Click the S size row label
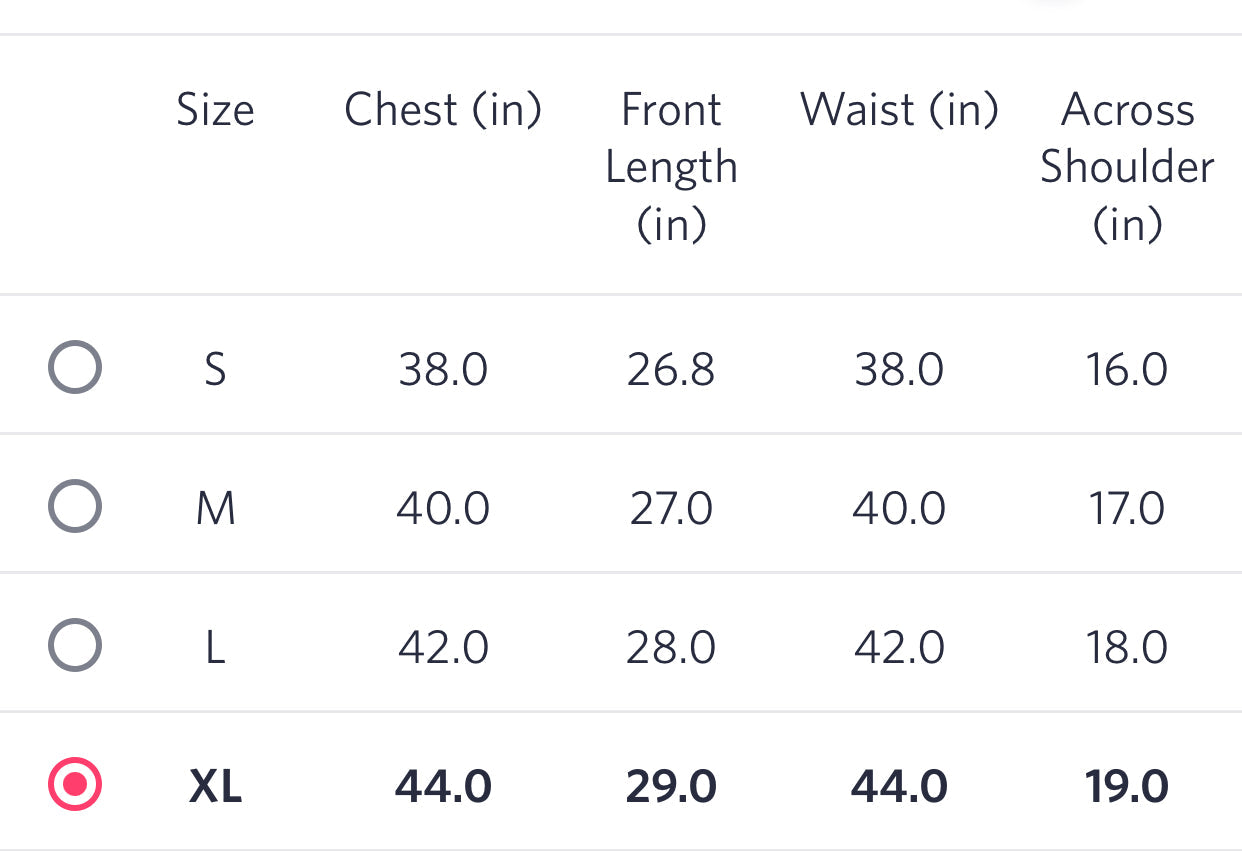Screen dimensions: 1242x851 [x=215, y=368]
